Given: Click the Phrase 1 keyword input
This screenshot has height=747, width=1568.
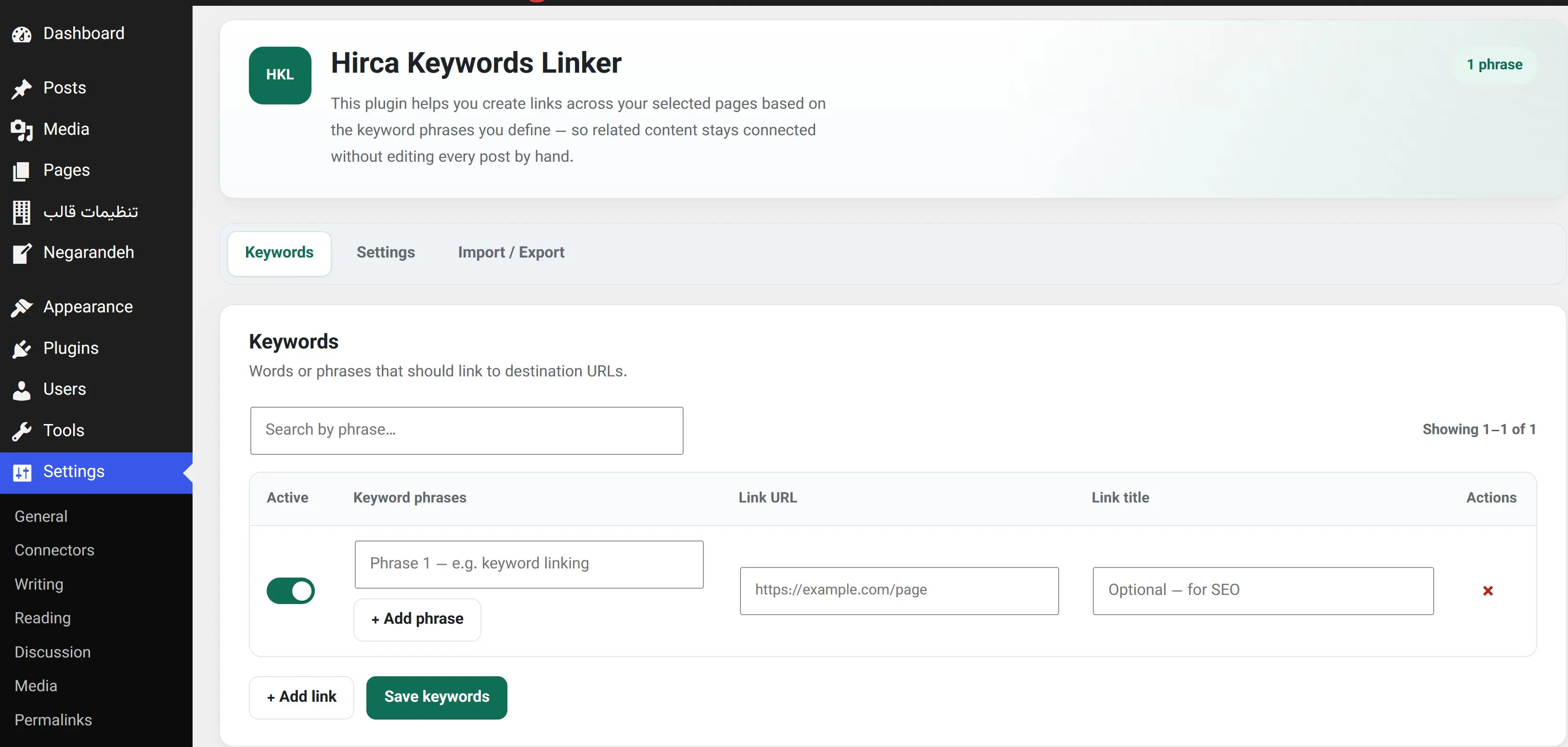Looking at the screenshot, I should point(529,565).
